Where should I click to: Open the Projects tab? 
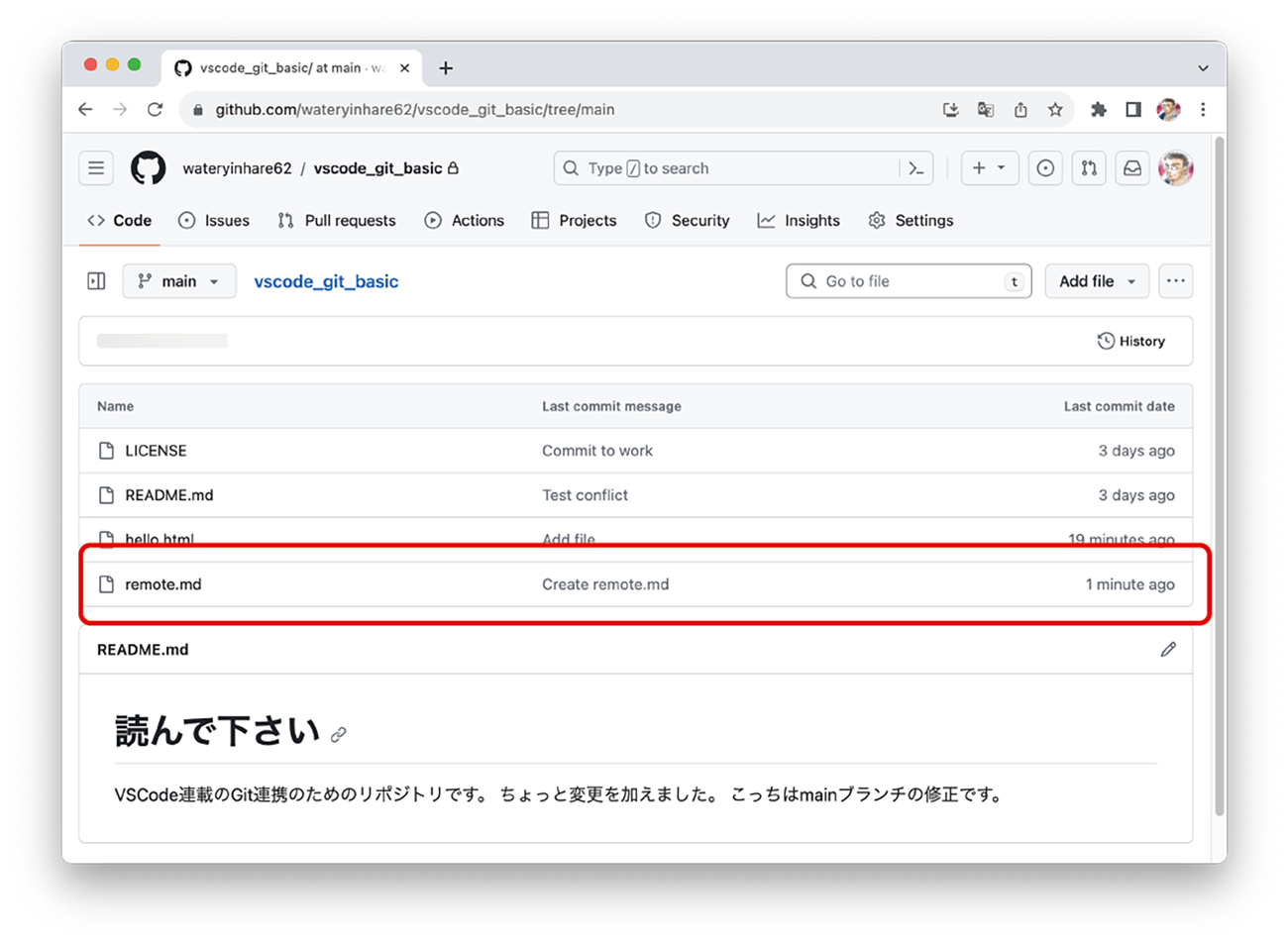click(575, 221)
